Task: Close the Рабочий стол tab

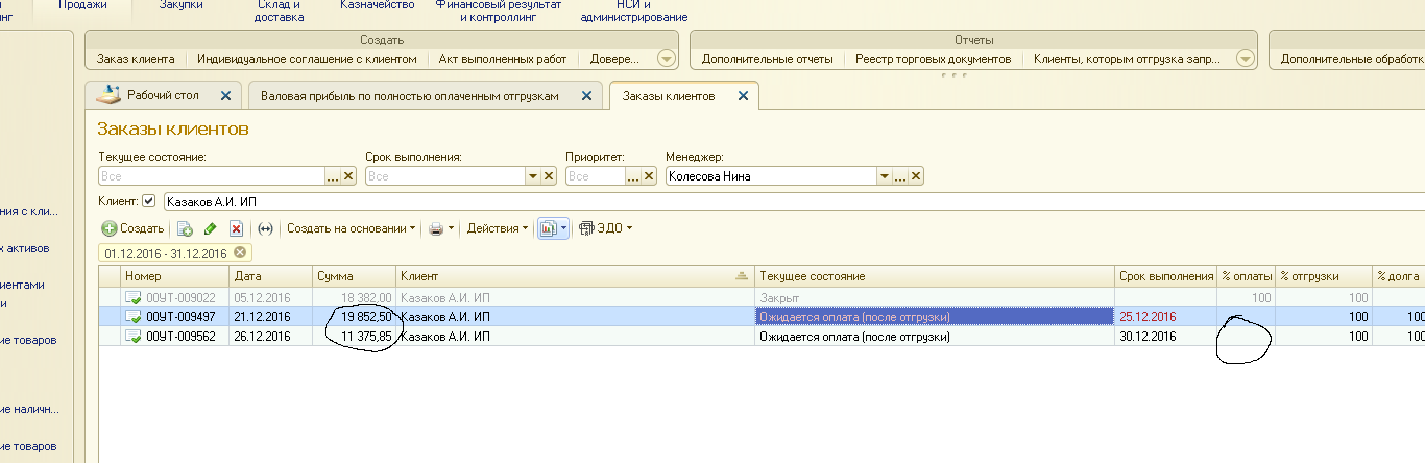Action: pos(225,96)
